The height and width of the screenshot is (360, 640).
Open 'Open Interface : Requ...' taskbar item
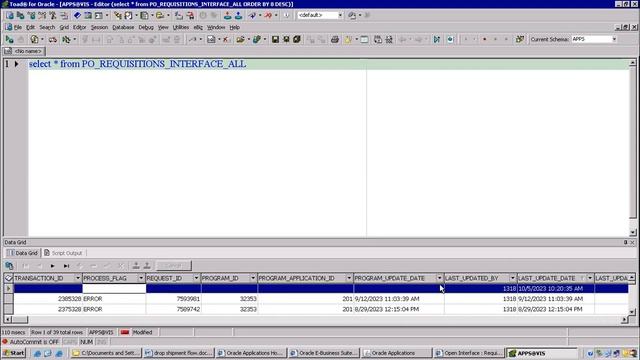pos(469,353)
